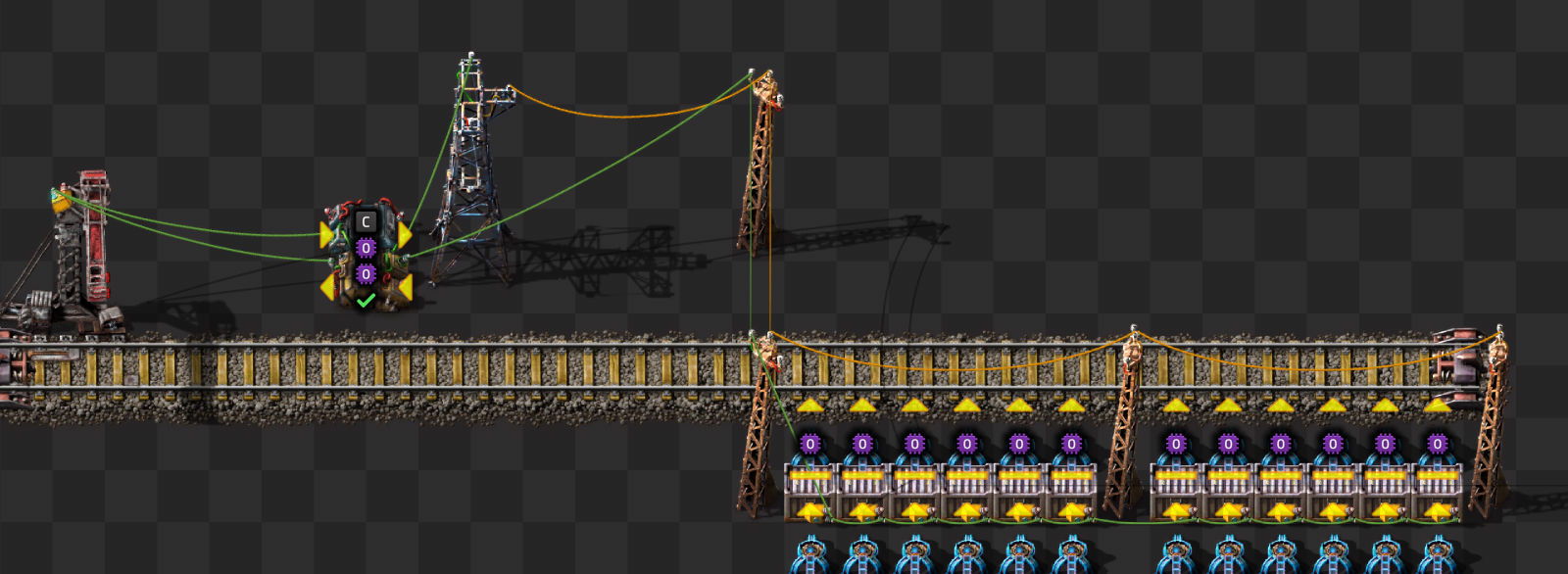Click the third purple 0 icon above the chests
1568x574 pixels.
[x=915, y=444]
